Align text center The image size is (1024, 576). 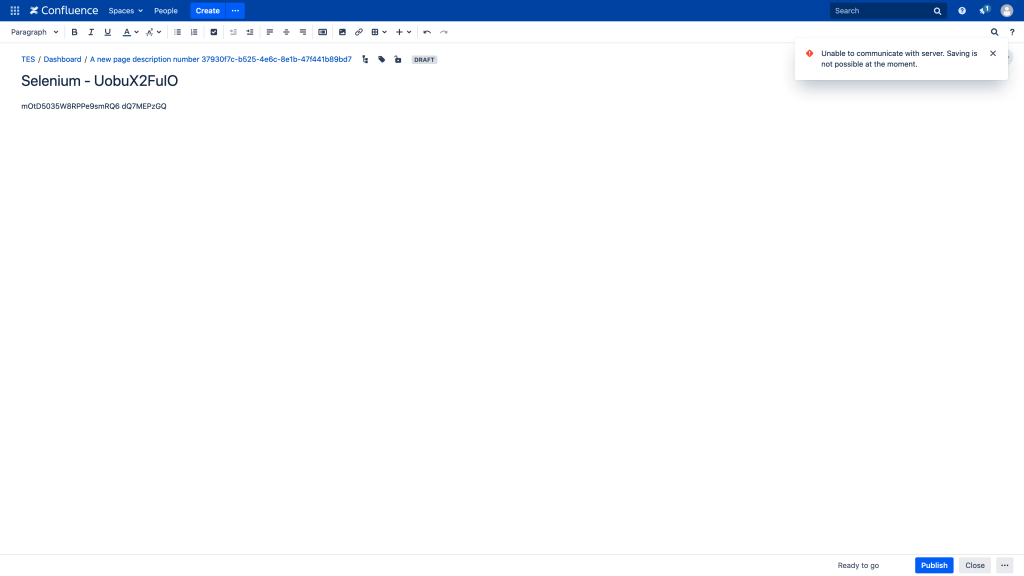tap(286, 32)
